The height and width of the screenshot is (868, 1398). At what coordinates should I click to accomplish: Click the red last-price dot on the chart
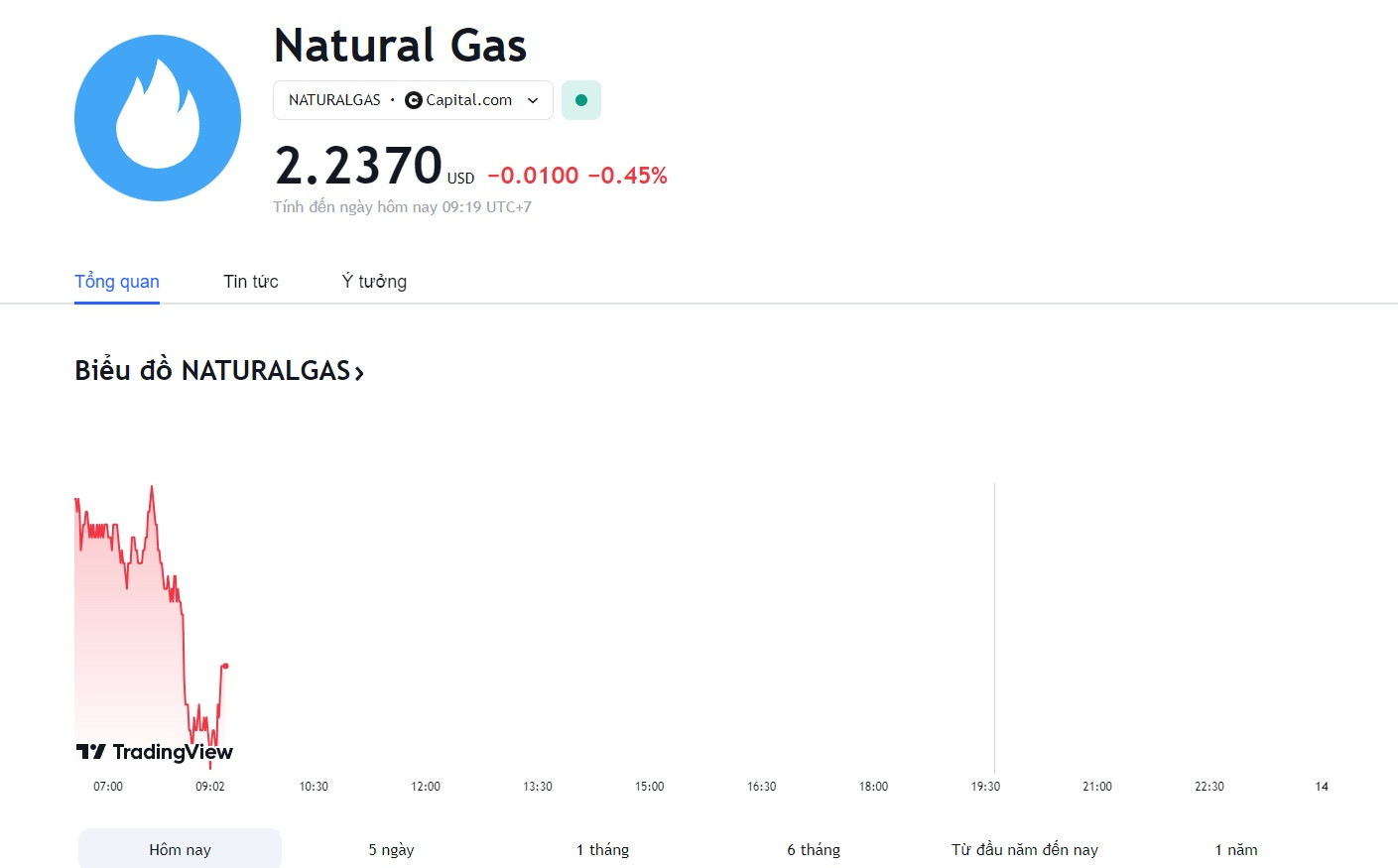pos(226,666)
